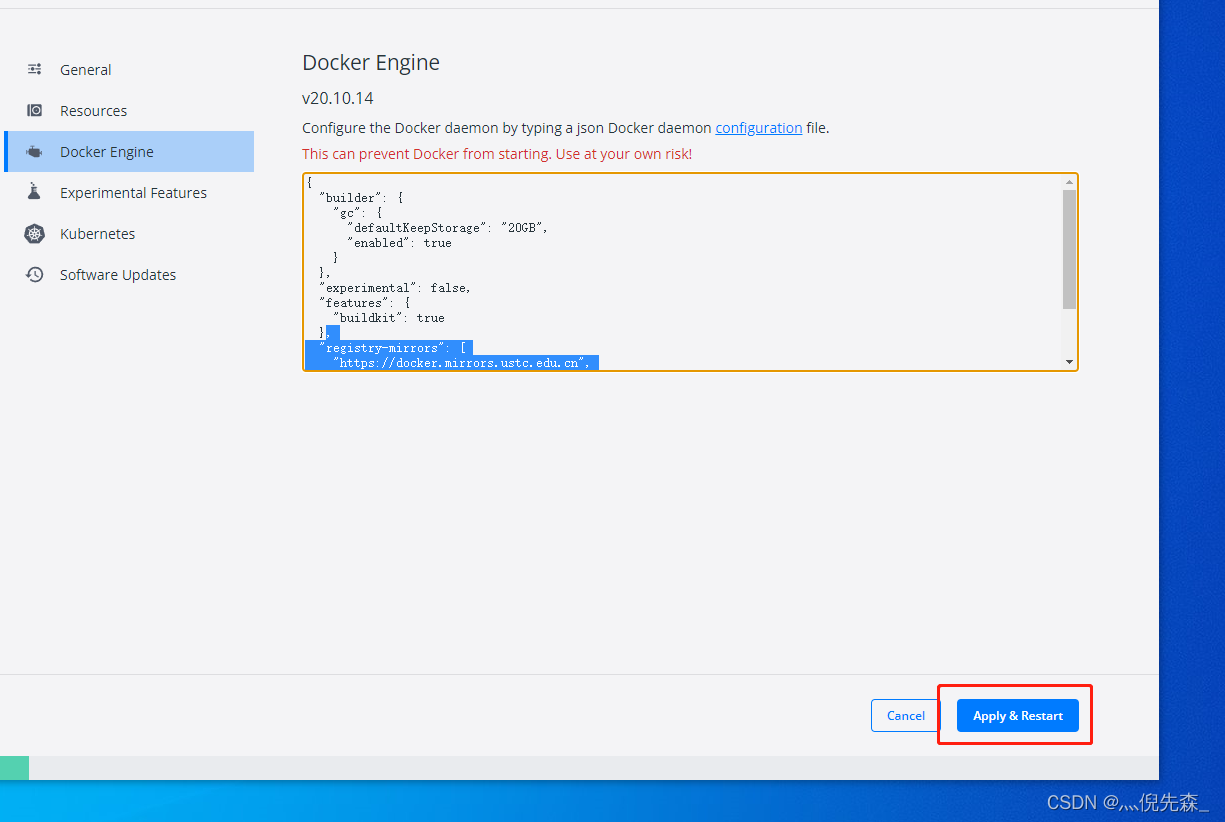
Task: Switch to Experimental Features tab
Action: (129, 193)
